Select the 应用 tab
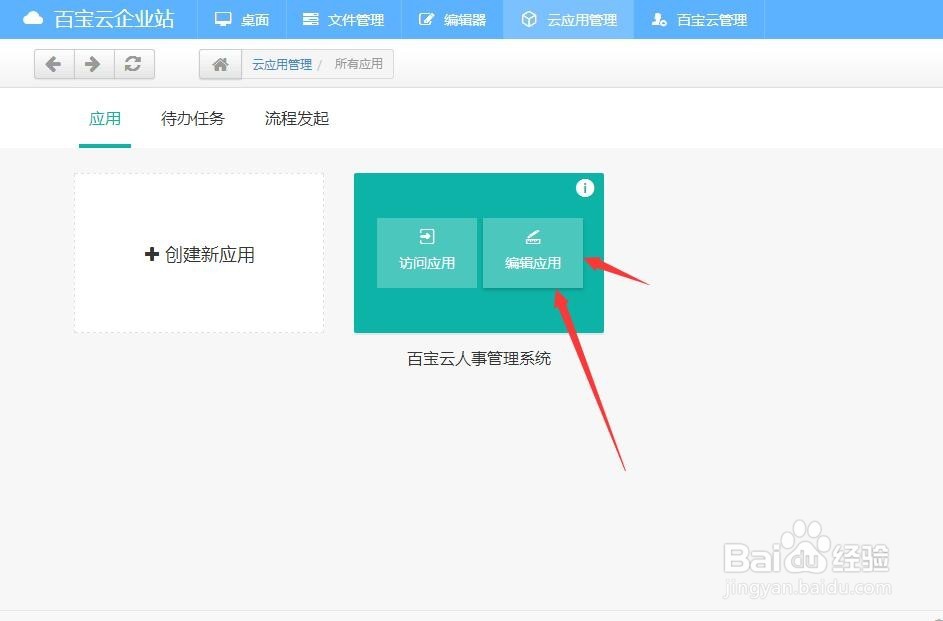Screen dimensions: 943x621 click(105, 118)
